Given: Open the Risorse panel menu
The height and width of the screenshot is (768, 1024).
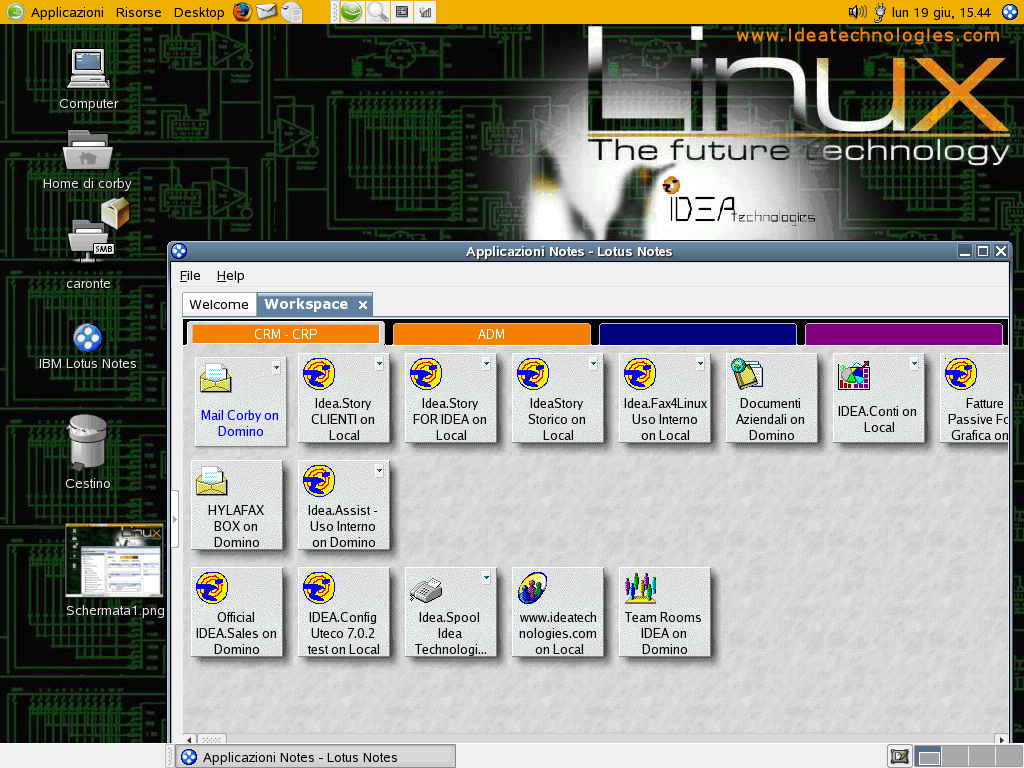Looking at the screenshot, I should tap(138, 12).
